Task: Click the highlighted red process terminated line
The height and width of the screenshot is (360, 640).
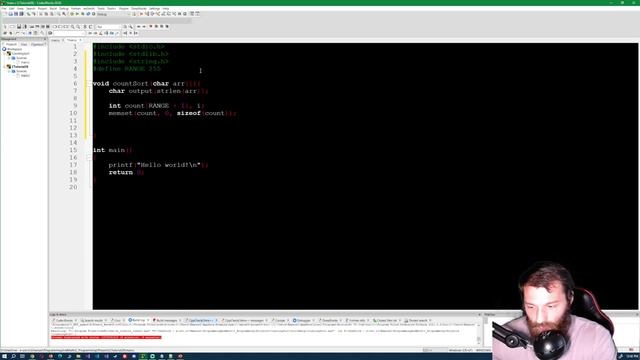Action: click(x=106, y=337)
